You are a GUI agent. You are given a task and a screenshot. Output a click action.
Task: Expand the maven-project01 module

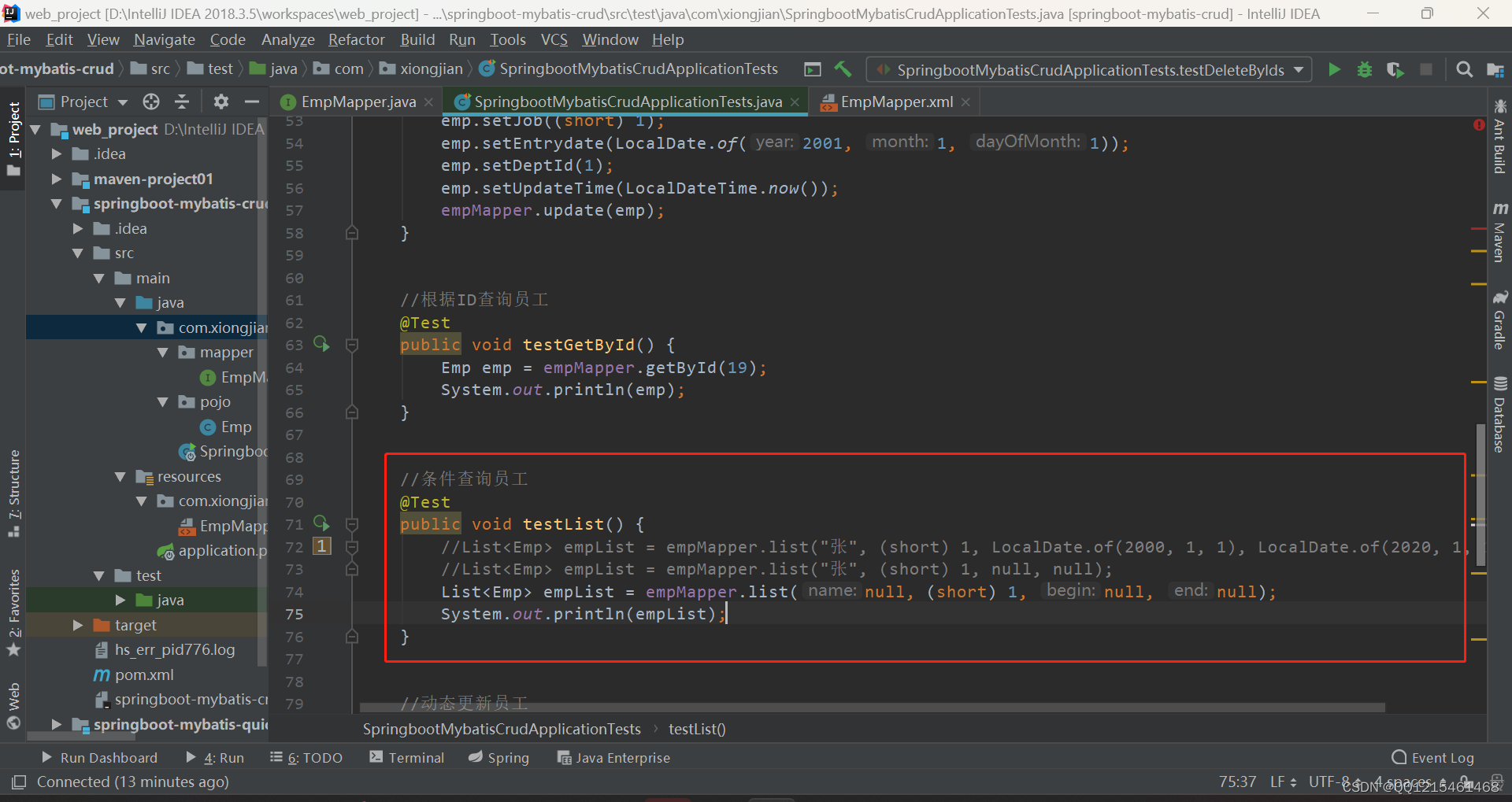coord(57,179)
